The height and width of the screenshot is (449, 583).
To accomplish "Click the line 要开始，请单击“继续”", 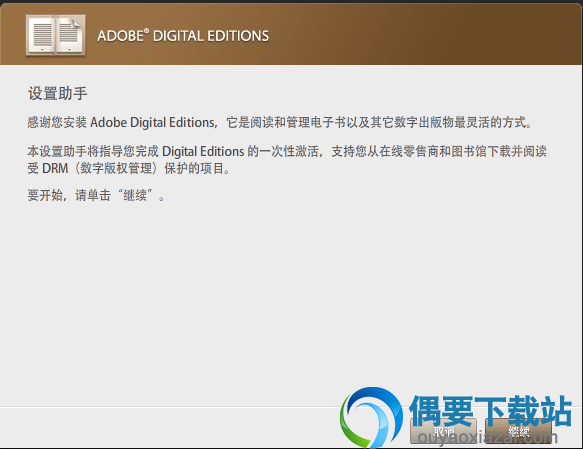I will click(96, 195).
